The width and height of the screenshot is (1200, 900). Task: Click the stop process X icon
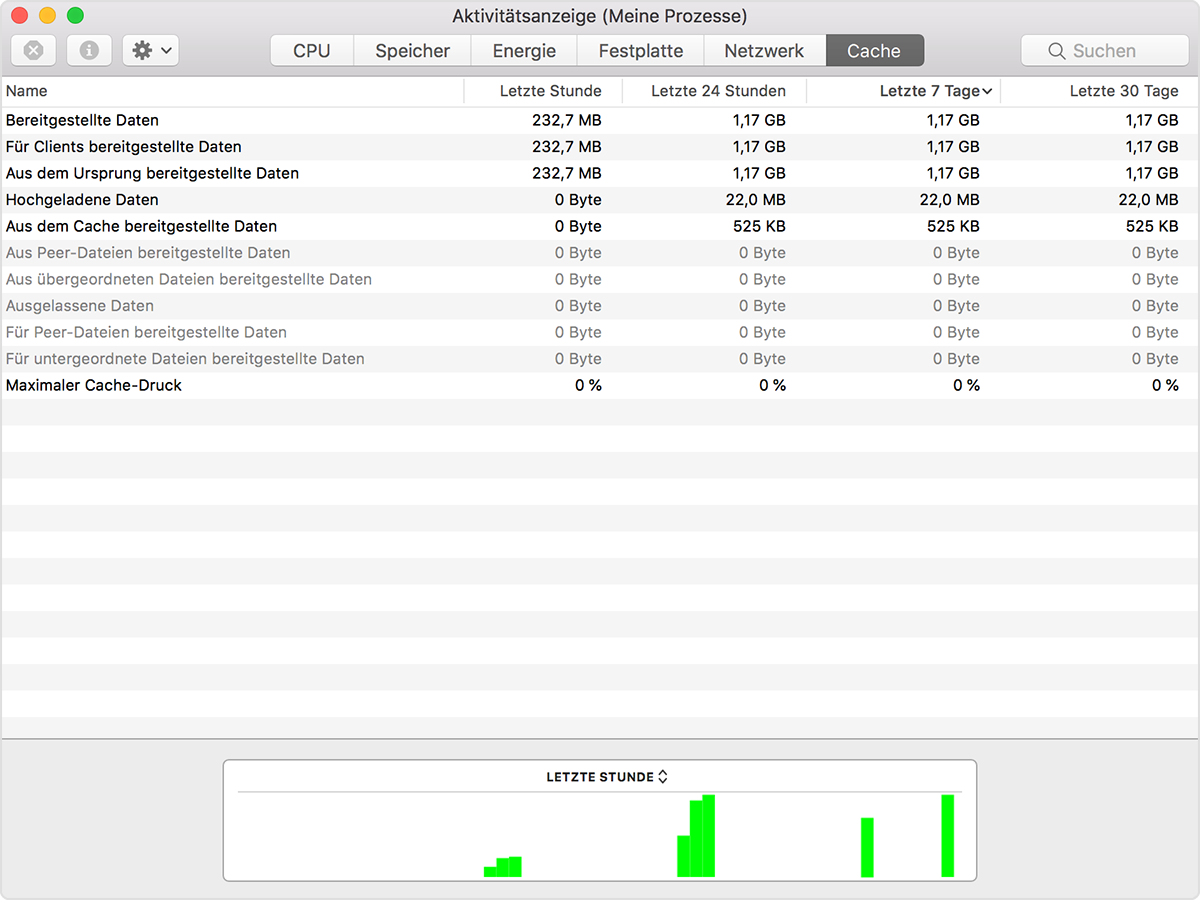point(34,50)
